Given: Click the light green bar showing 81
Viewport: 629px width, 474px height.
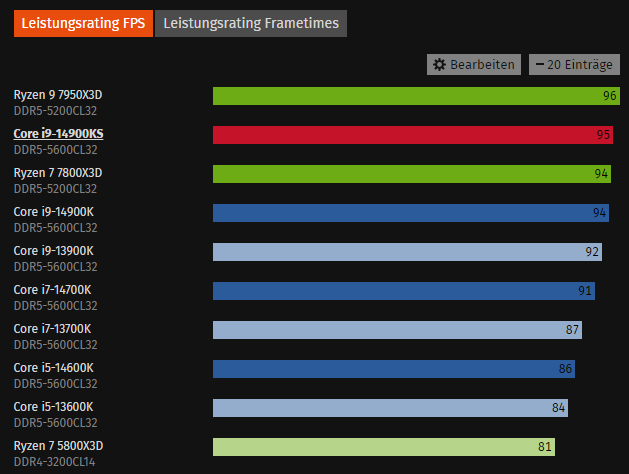Looking at the screenshot, I should [x=384, y=447].
